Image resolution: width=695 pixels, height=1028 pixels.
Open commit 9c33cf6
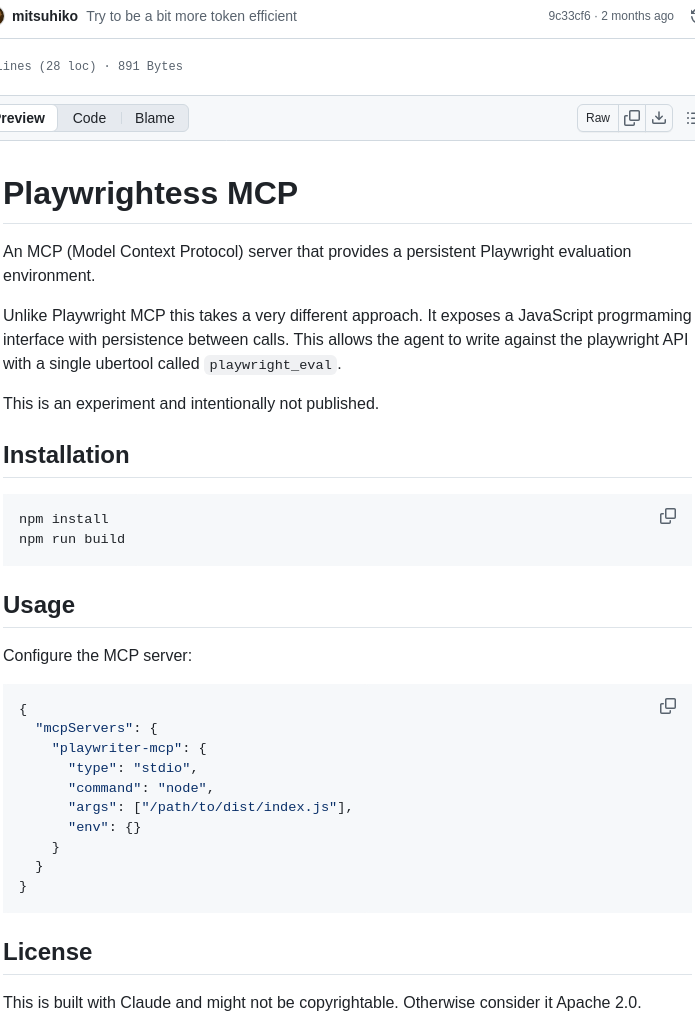[569, 16]
